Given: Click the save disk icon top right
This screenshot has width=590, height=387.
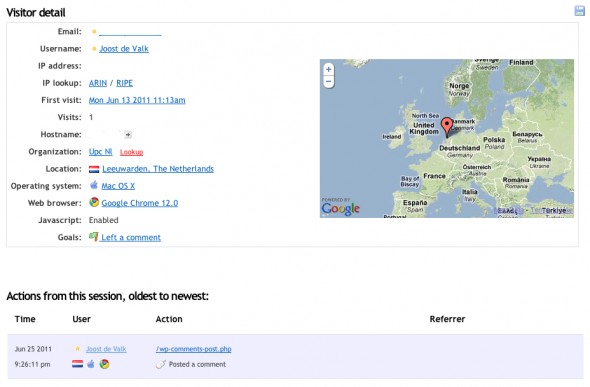Looking at the screenshot, I should 579,11.
